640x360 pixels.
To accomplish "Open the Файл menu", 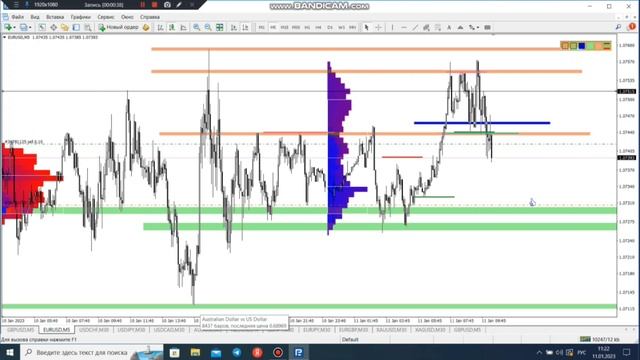I will (17, 17).
